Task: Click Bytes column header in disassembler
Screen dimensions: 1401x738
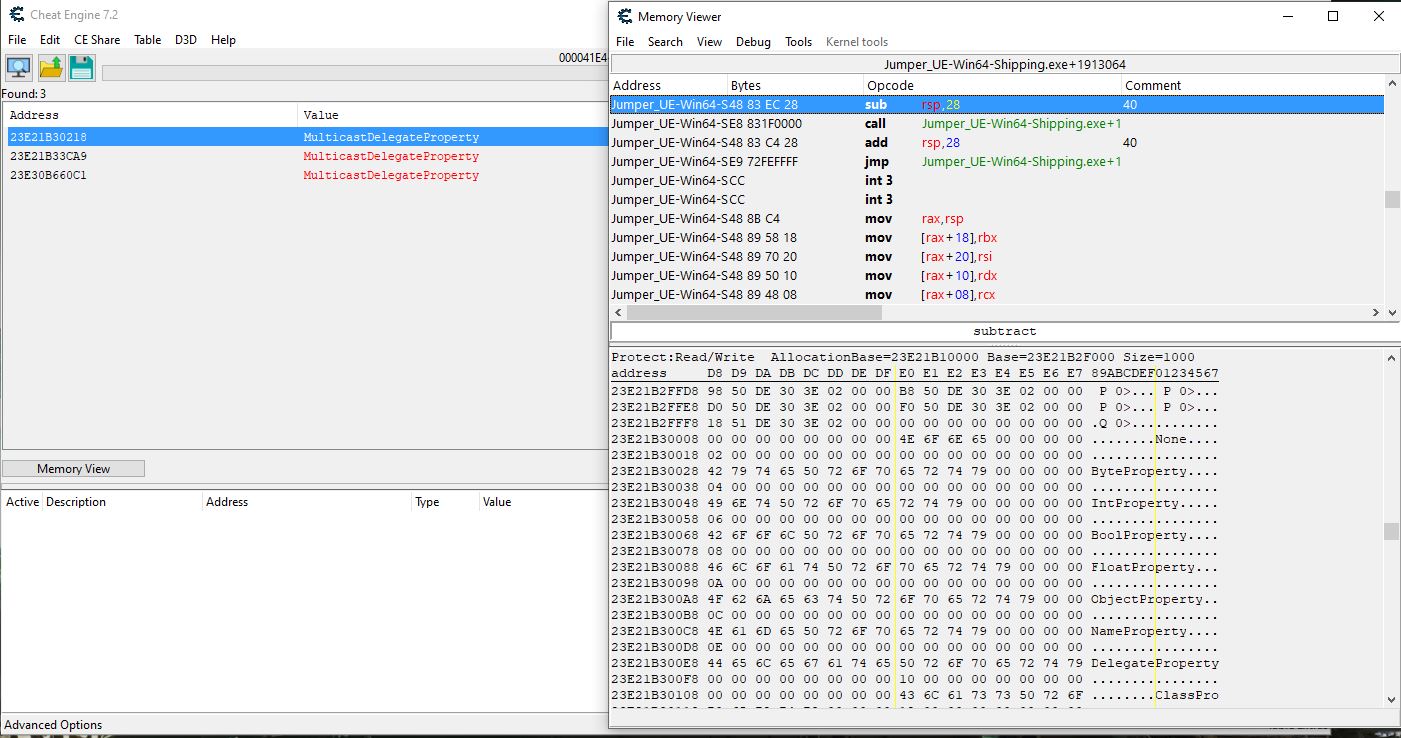Action: [x=795, y=85]
